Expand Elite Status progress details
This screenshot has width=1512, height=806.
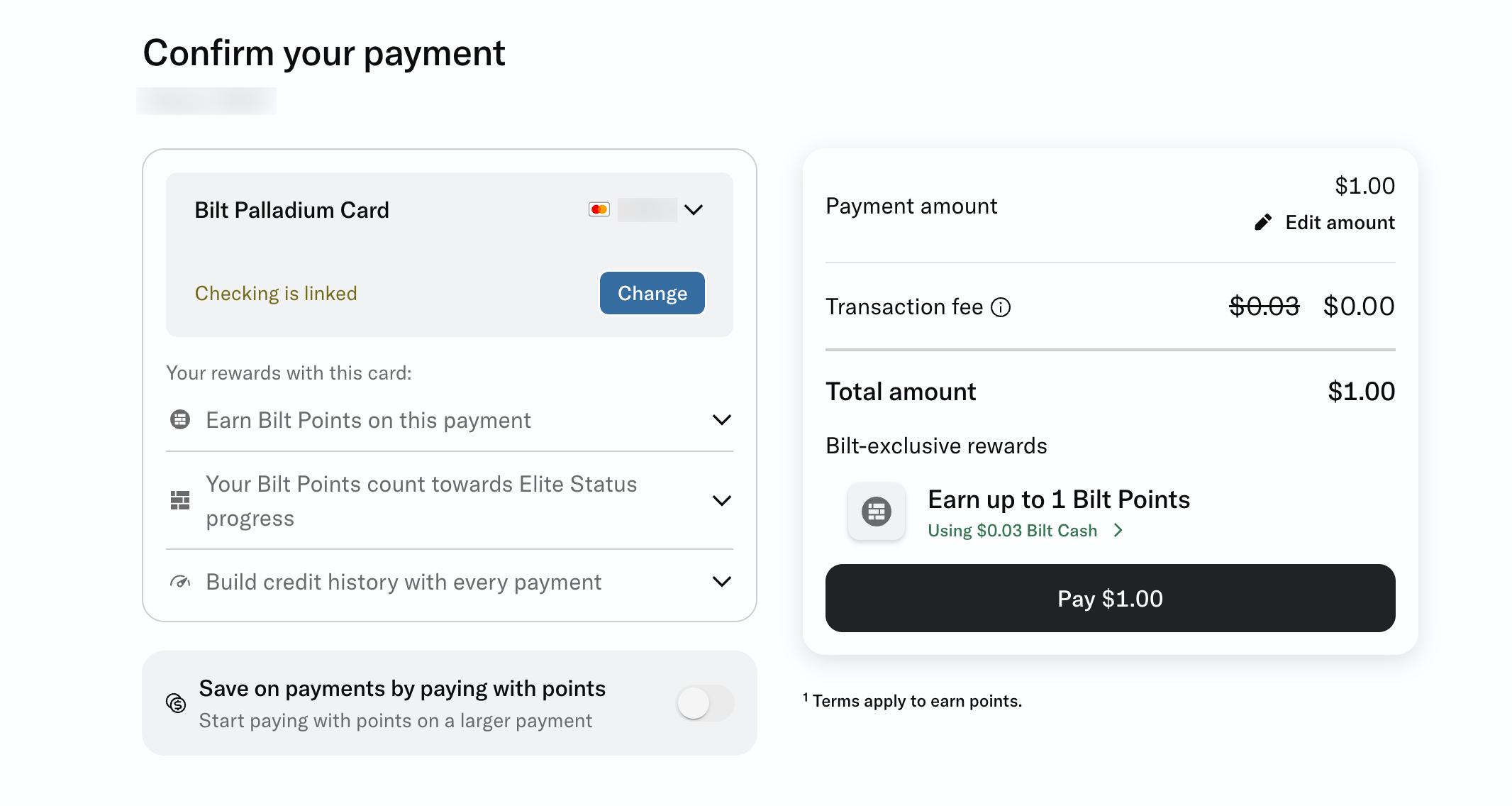point(722,500)
